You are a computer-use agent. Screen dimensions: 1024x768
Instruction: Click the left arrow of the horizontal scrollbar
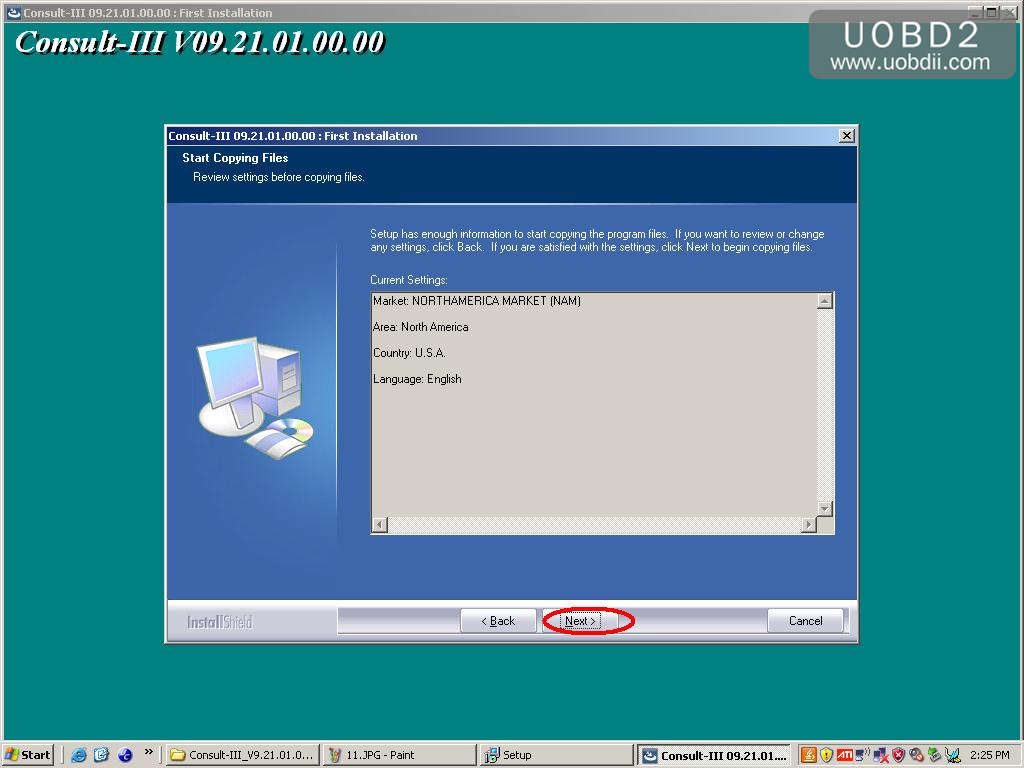(377, 524)
